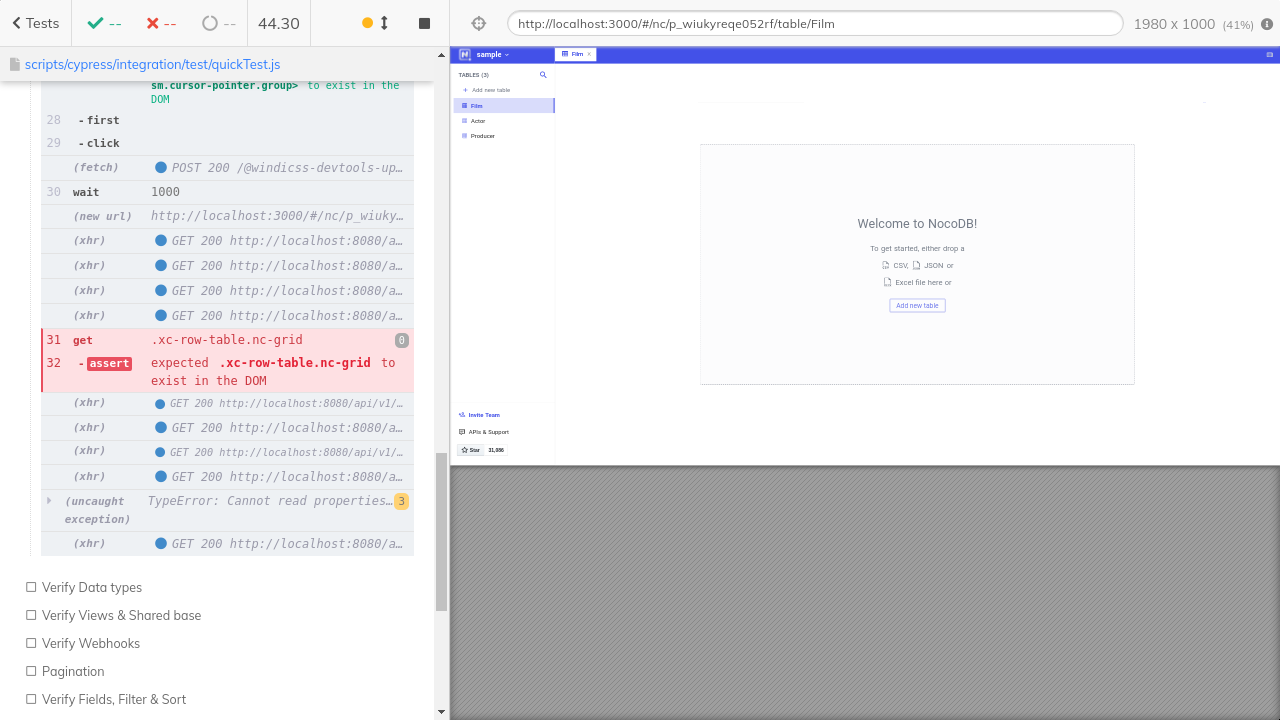Switch to the Film tab

tap(575, 54)
